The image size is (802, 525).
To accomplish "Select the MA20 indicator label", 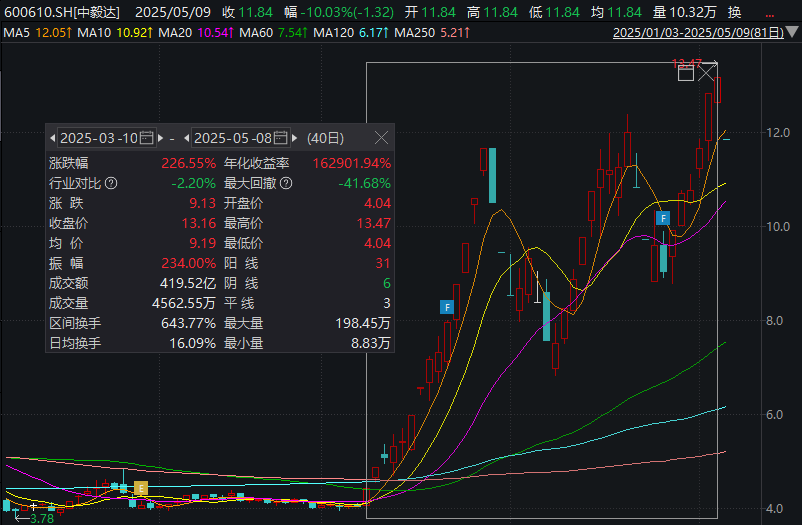I will 175,33.
